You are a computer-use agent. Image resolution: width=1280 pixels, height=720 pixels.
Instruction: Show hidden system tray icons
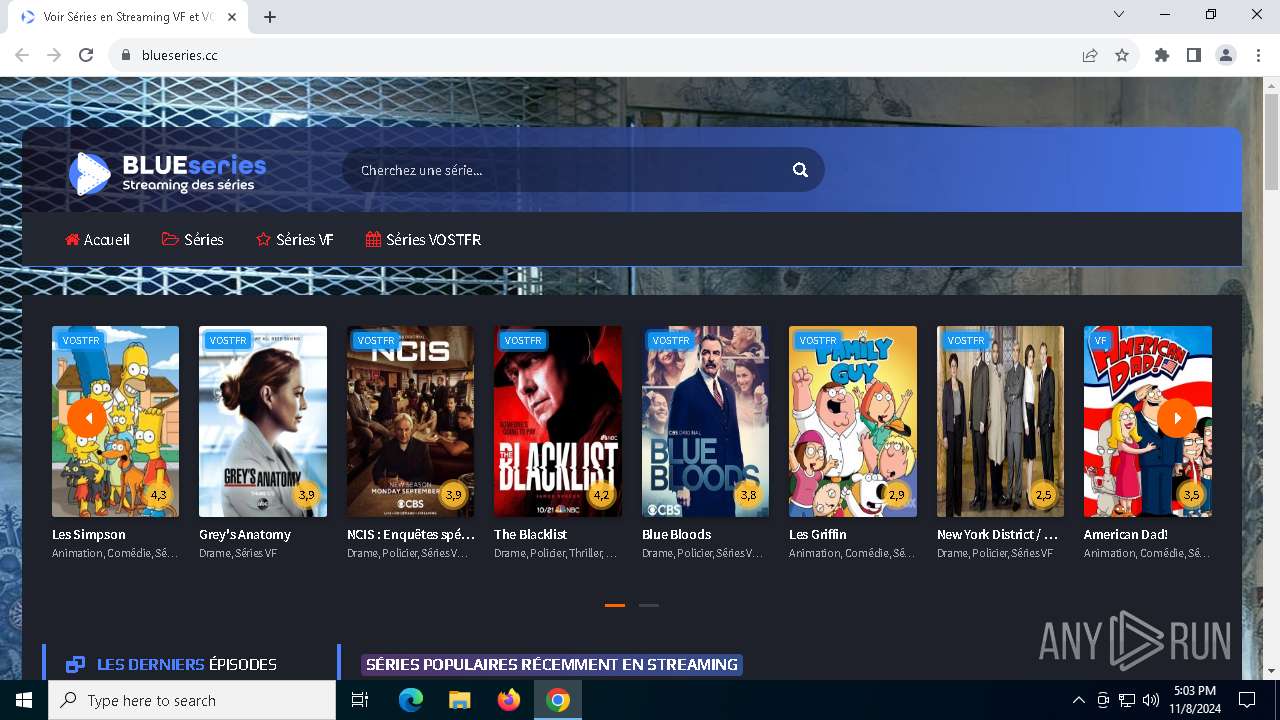coord(1078,700)
